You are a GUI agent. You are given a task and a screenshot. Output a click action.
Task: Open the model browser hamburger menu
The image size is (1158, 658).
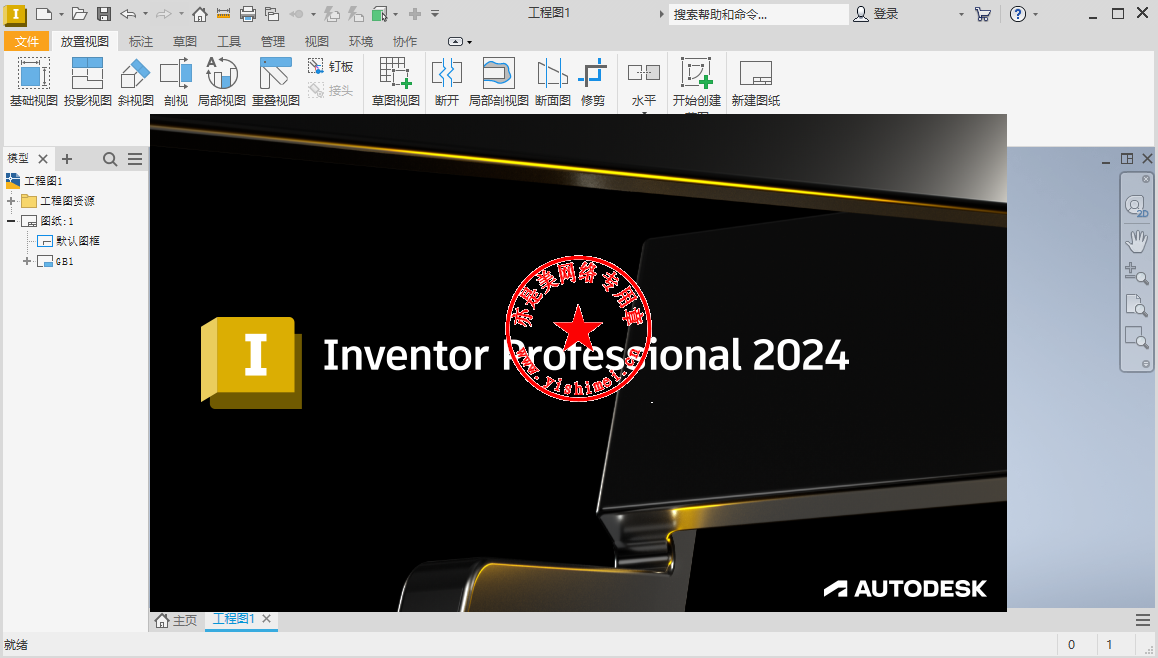tap(134, 159)
